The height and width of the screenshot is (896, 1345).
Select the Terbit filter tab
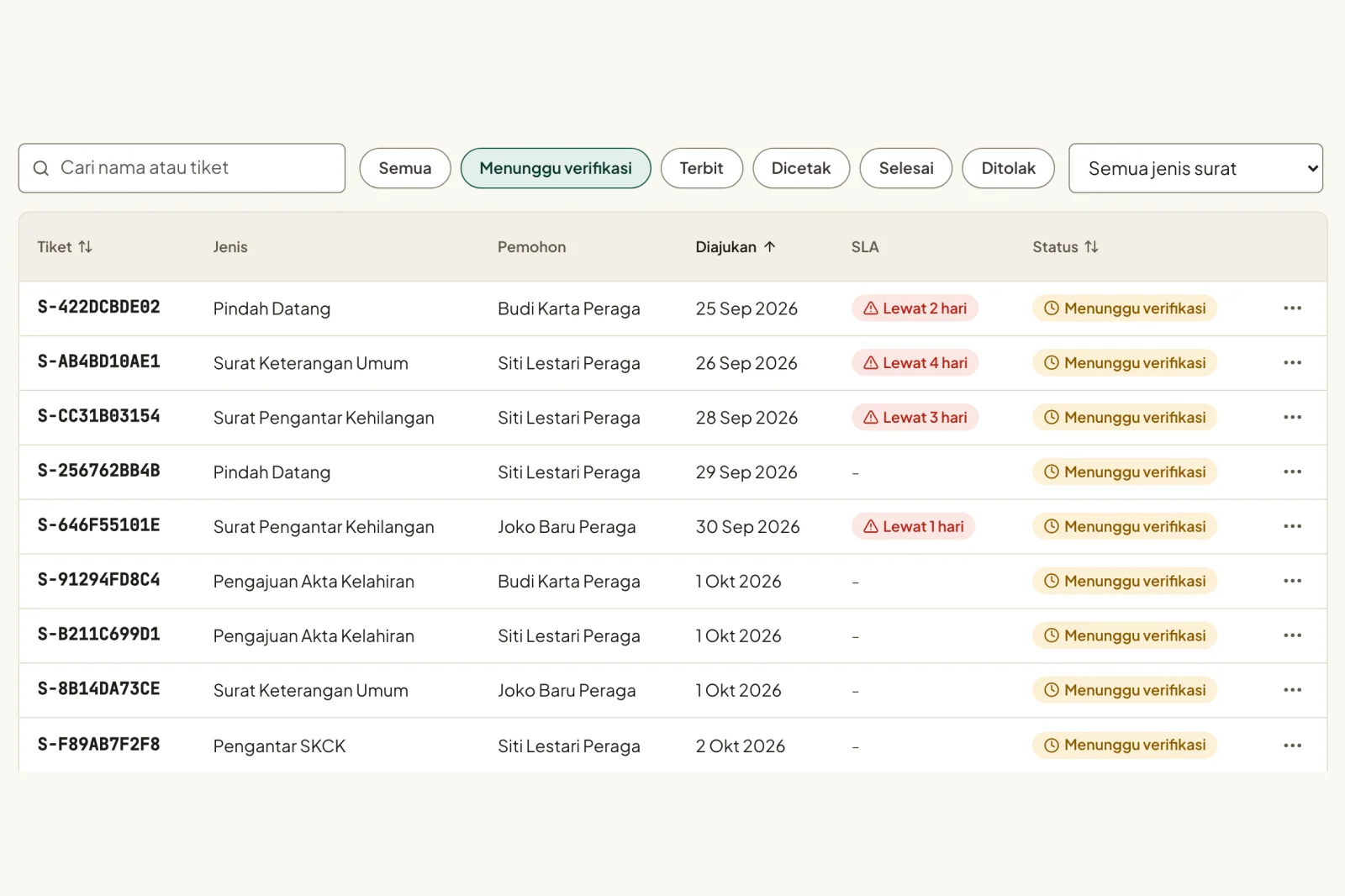(702, 168)
